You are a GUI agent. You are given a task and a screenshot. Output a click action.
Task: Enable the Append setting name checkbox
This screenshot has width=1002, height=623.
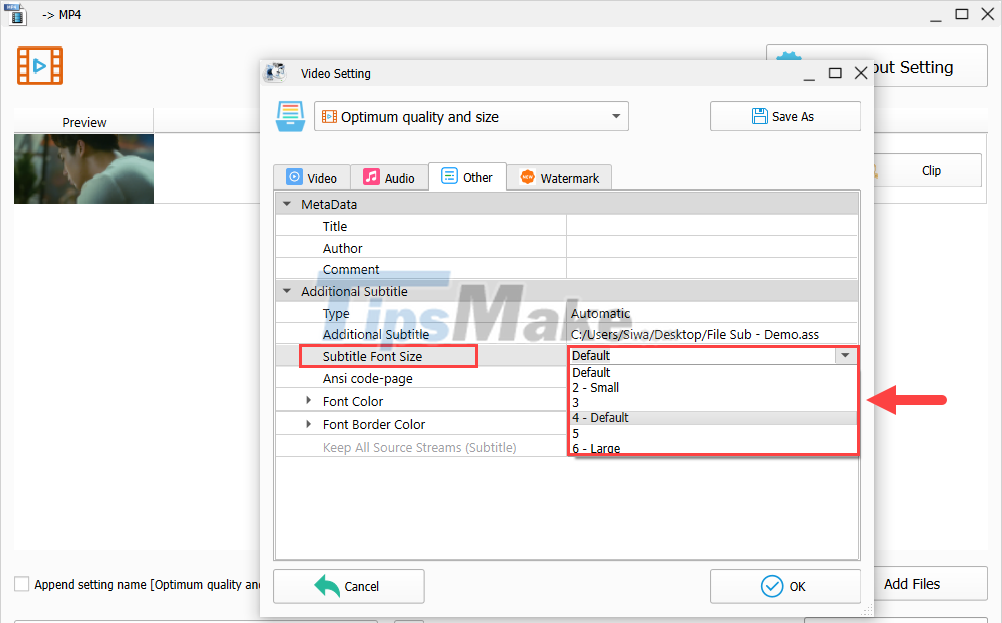21,584
